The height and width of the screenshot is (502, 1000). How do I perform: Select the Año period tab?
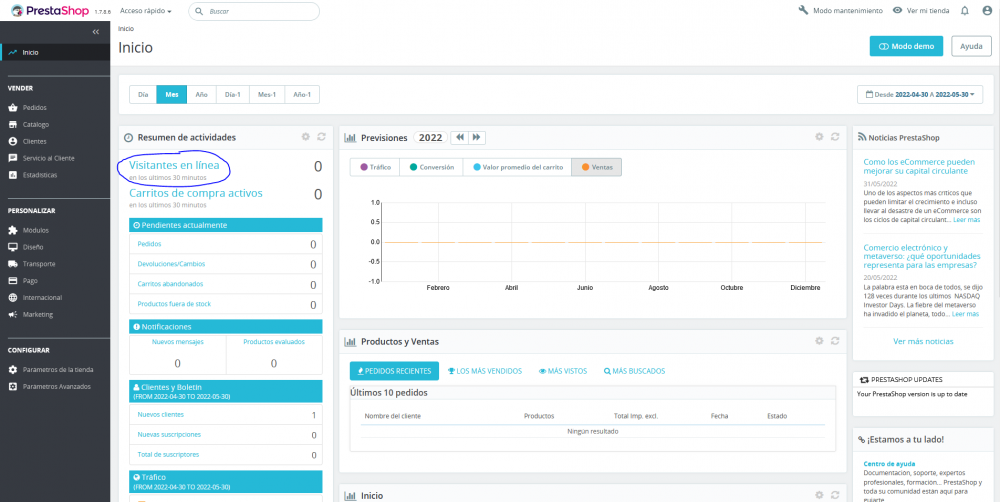tap(201, 94)
